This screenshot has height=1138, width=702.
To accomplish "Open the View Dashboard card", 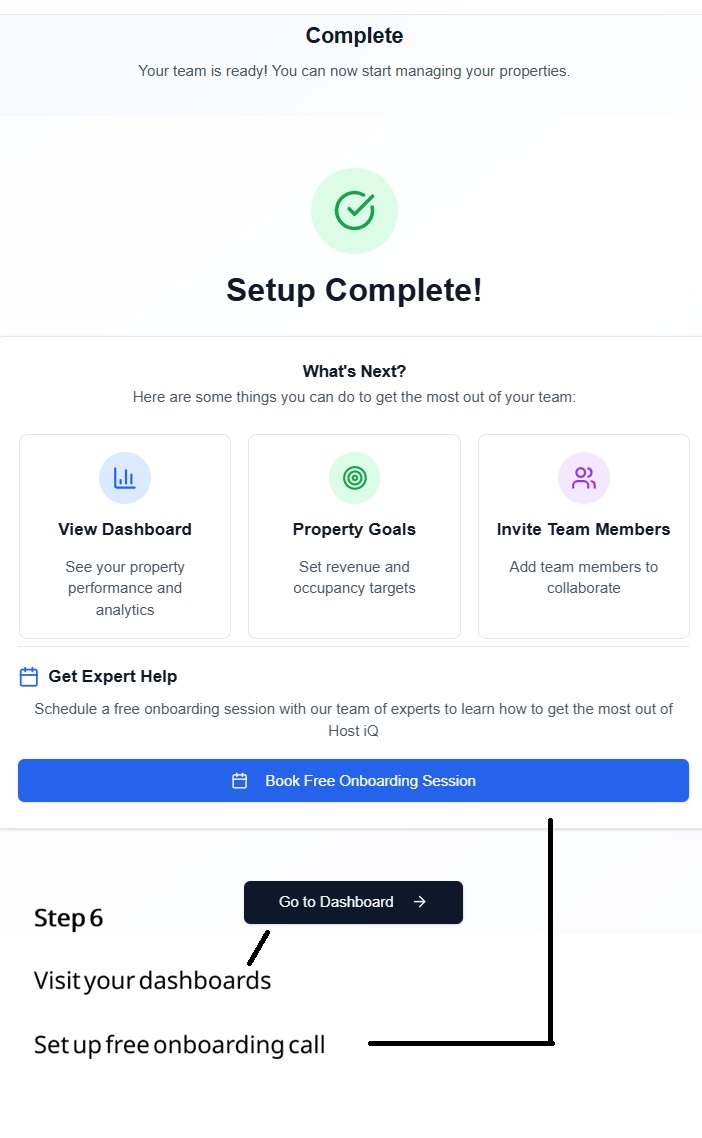I will (124, 536).
